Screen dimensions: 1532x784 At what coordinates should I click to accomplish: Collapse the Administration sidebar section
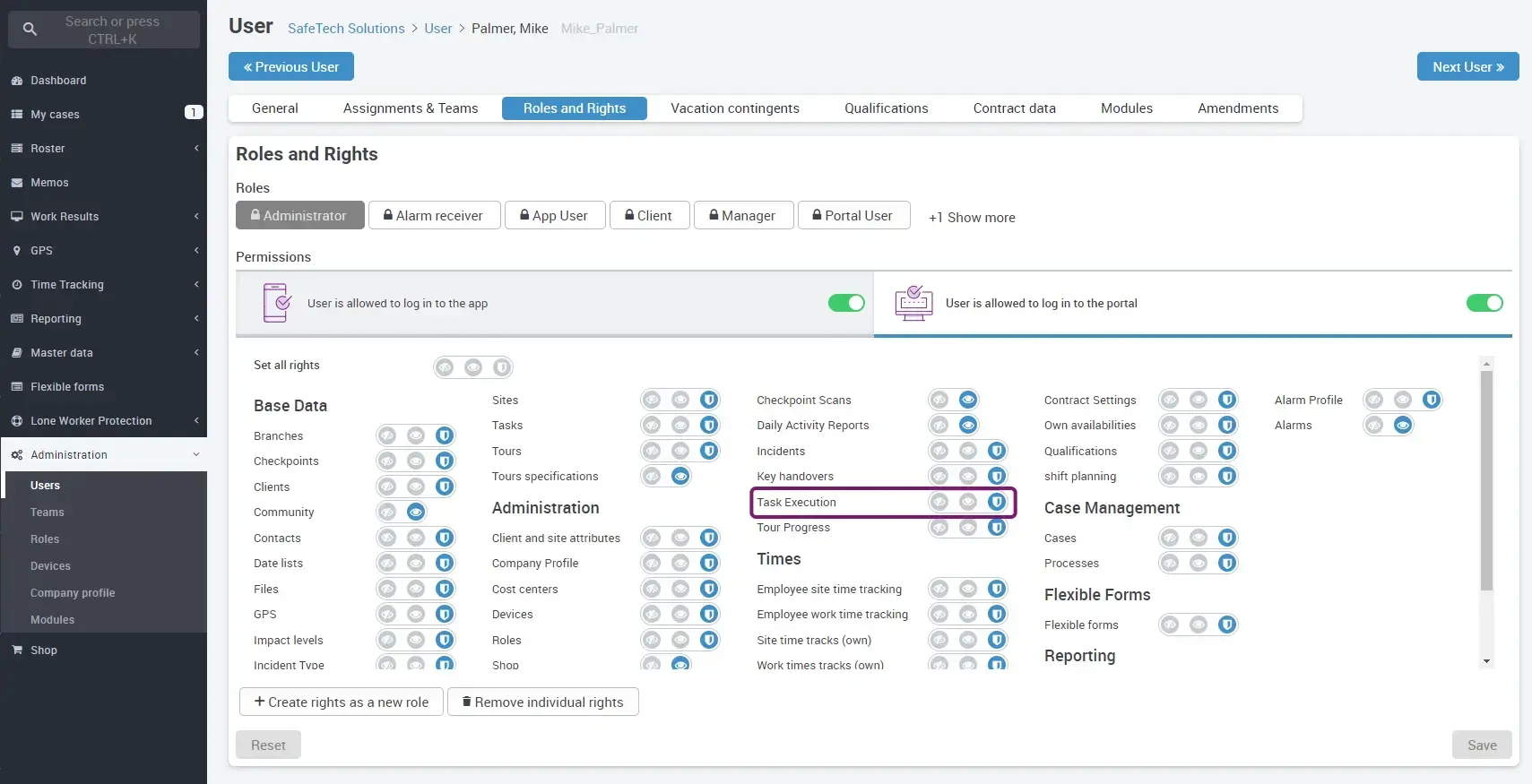click(x=103, y=455)
